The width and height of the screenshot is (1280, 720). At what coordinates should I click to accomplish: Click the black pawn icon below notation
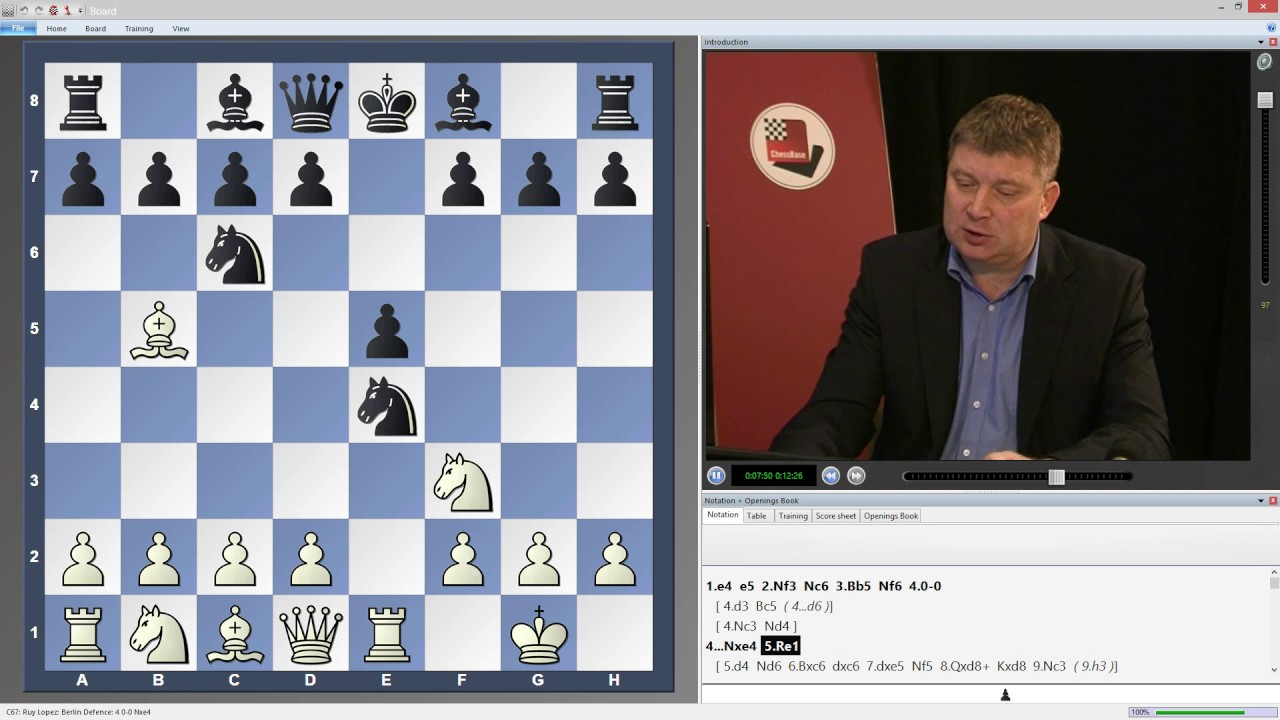click(1005, 695)
